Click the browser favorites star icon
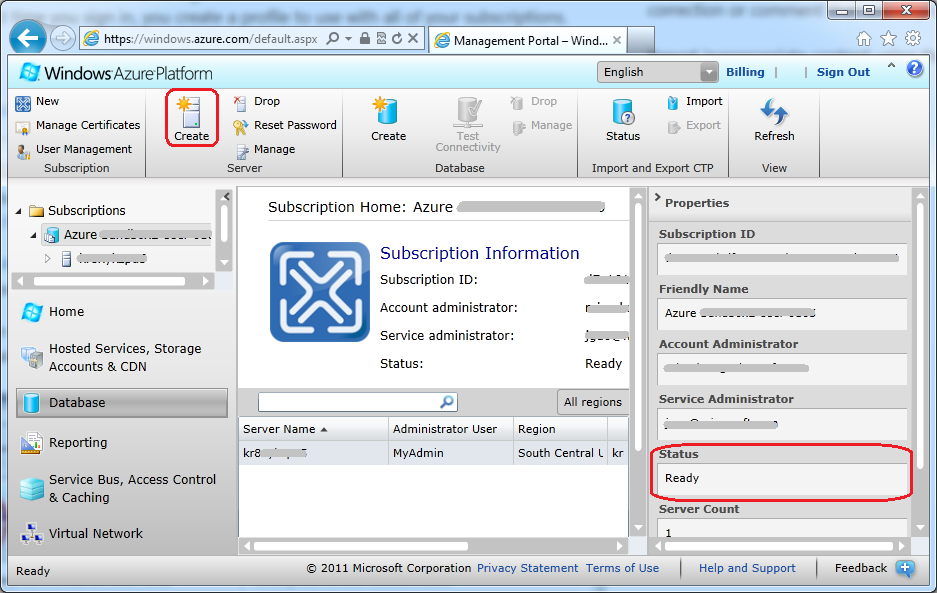 [x=889, y=39]
